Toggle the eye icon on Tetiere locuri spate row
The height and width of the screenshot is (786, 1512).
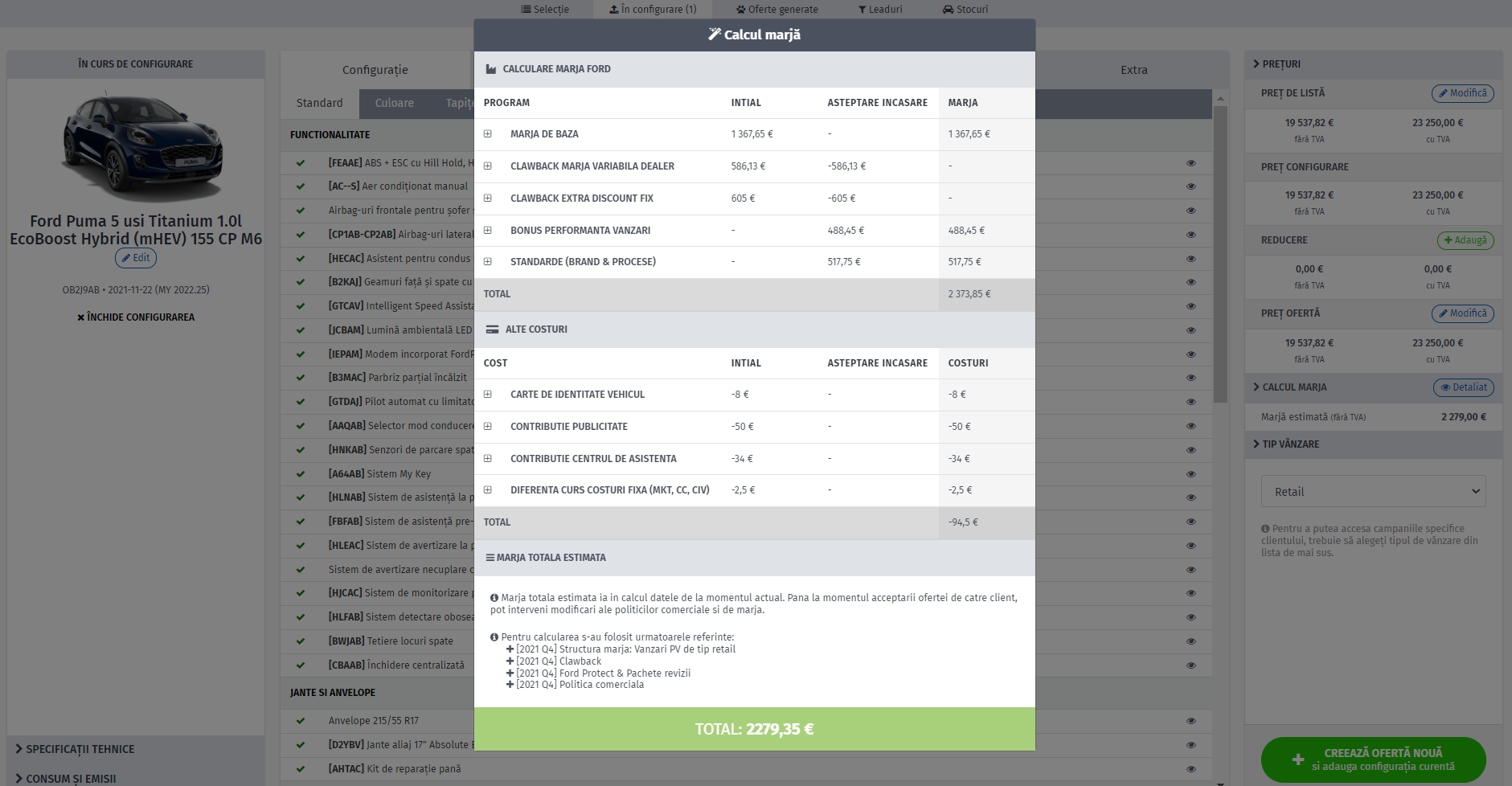(1191, 641)
